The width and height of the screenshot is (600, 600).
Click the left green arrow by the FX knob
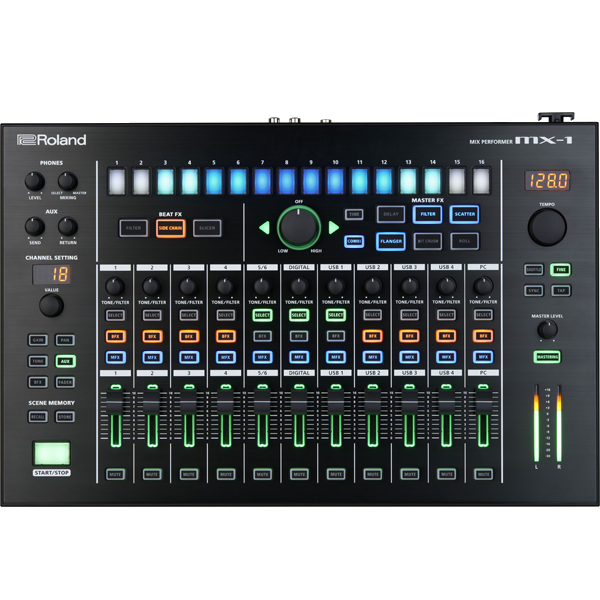pos(265,228)
